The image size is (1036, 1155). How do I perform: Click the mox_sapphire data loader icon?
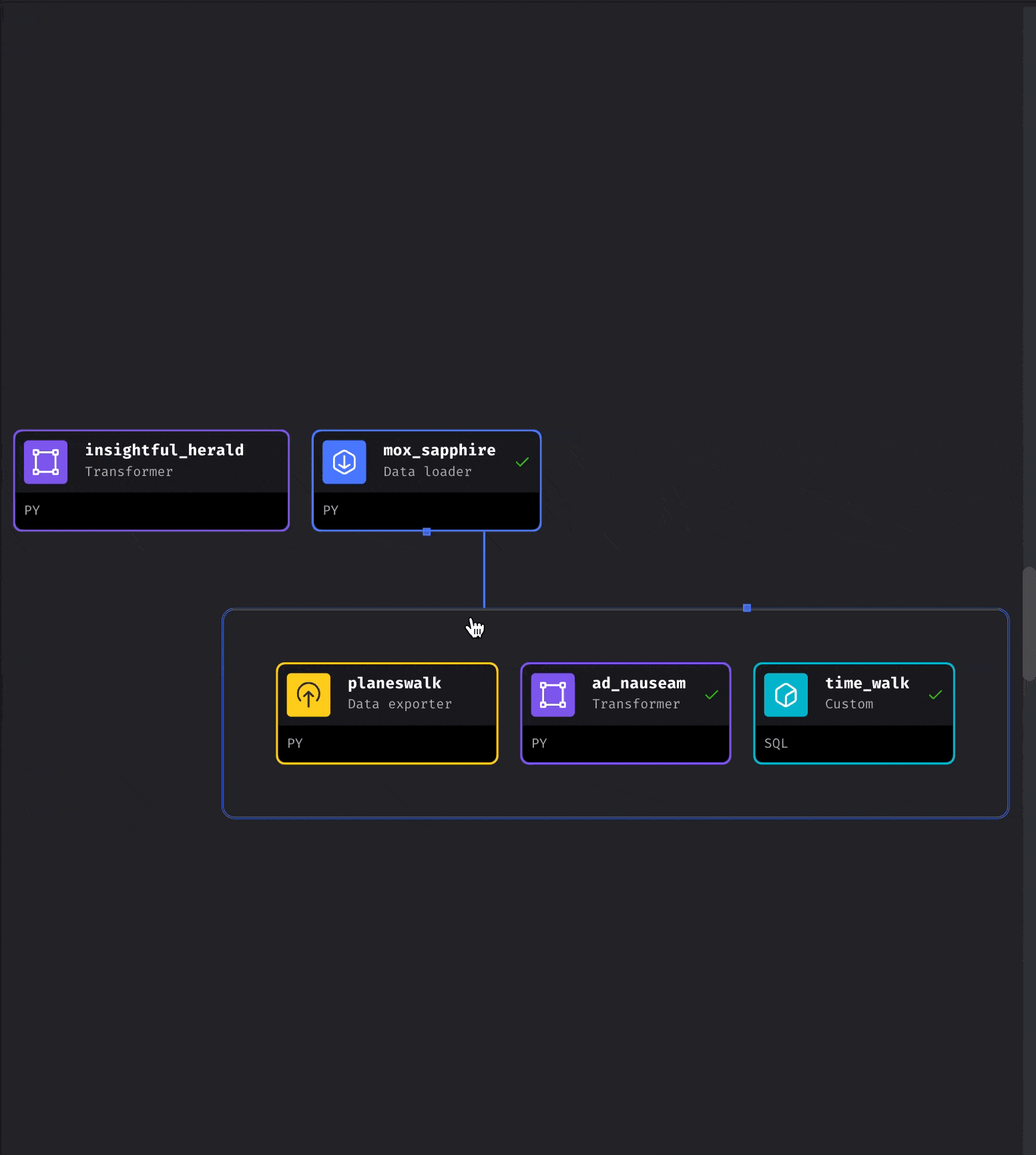344,462
